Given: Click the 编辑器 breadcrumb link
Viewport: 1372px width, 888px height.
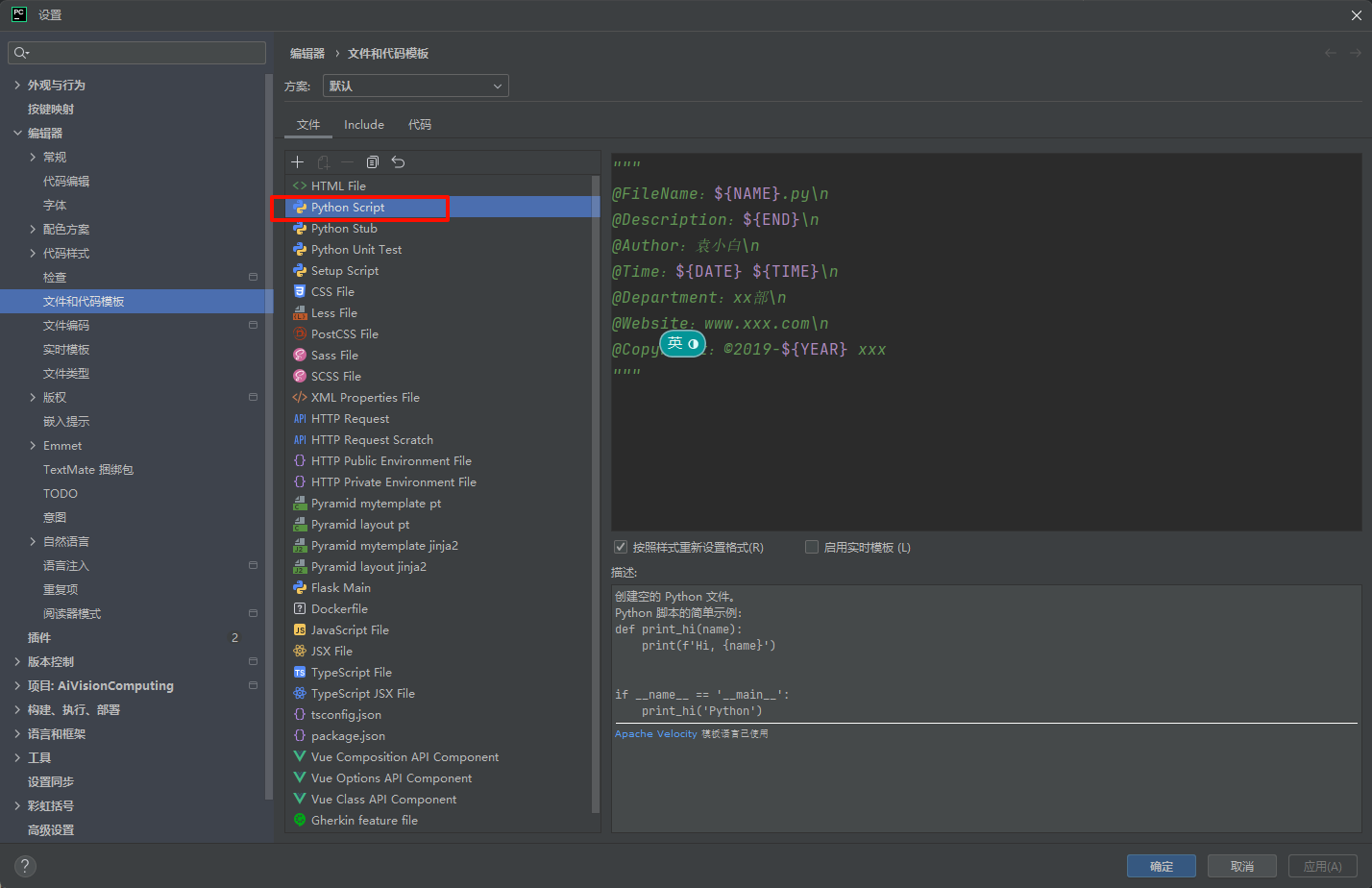Looking at the screenshot, I should coord(307,54).
